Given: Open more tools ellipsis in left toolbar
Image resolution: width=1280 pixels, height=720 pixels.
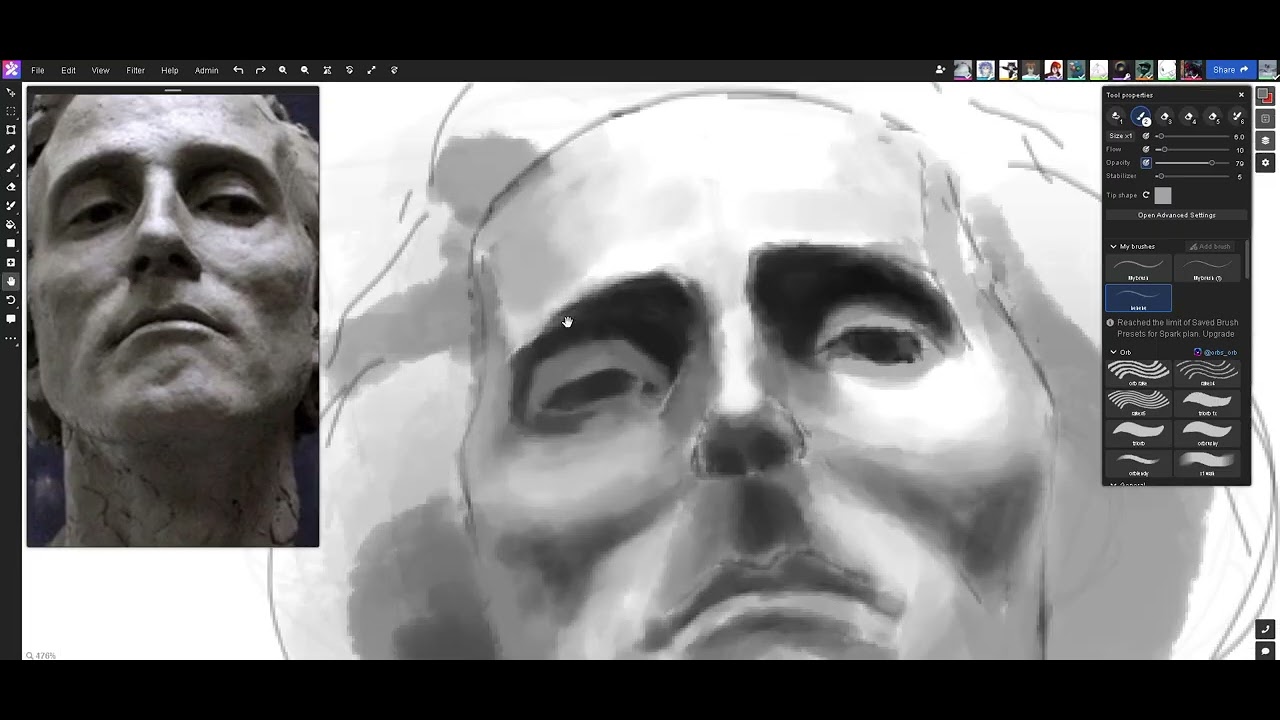Looking at the screenshot, I should pyautogui.click(x=11, y=339).
